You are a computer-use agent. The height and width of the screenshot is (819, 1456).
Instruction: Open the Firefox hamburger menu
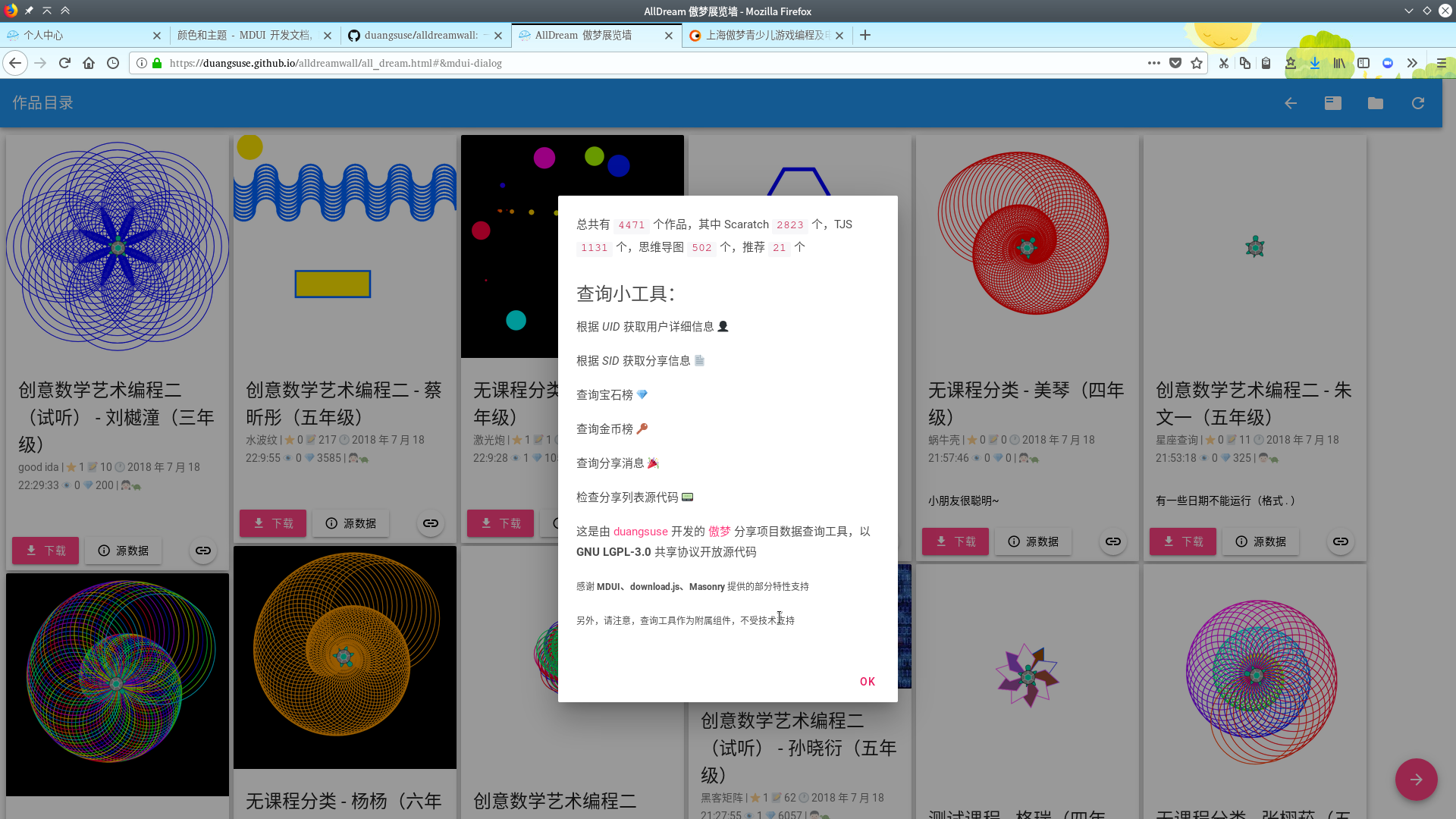1441,63
